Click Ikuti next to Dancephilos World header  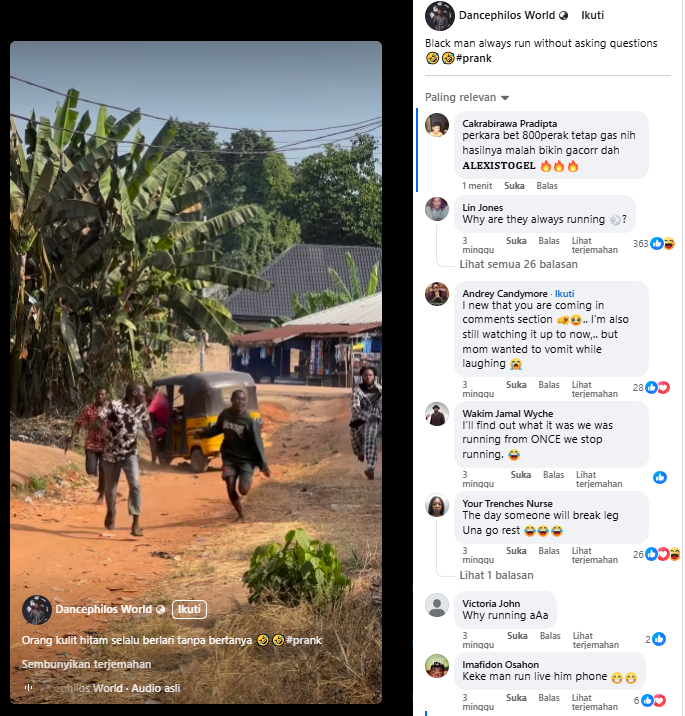(x=592, y=16)
